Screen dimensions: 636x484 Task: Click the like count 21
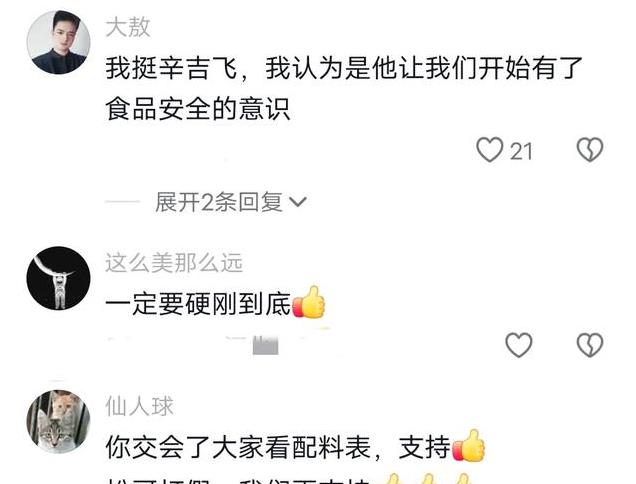coord(521,152)
